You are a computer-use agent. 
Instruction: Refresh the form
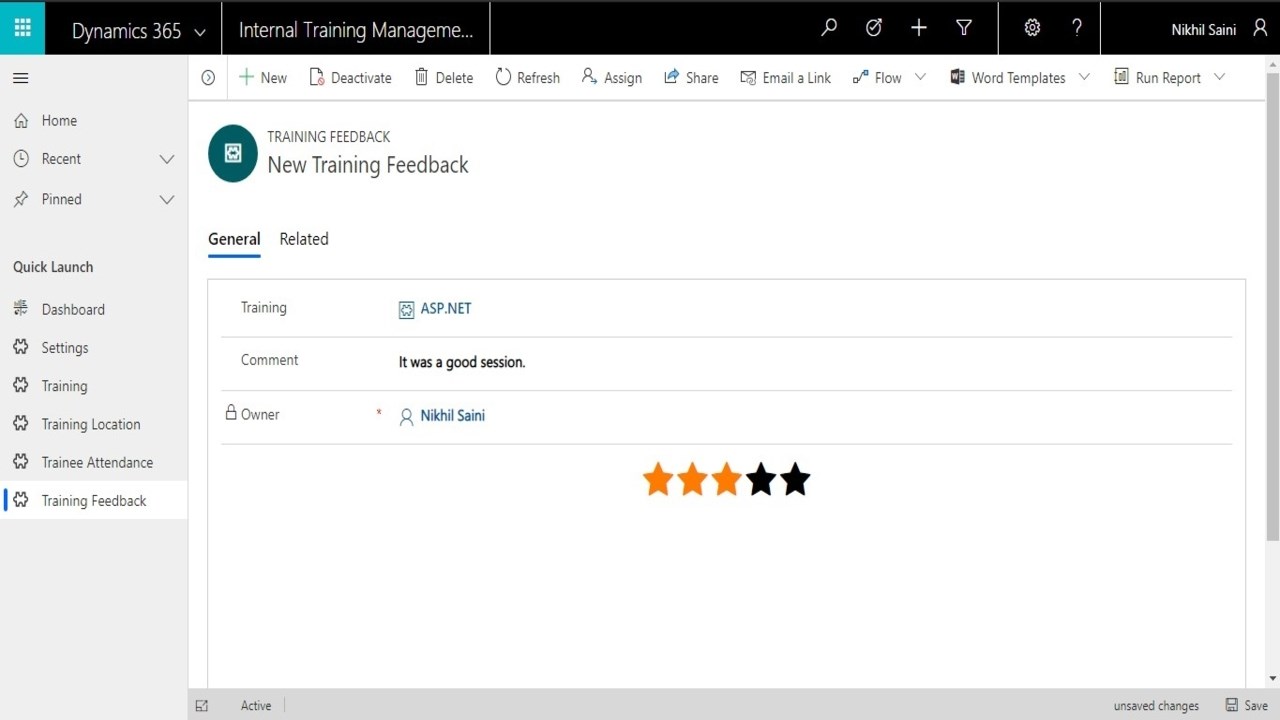527,77
